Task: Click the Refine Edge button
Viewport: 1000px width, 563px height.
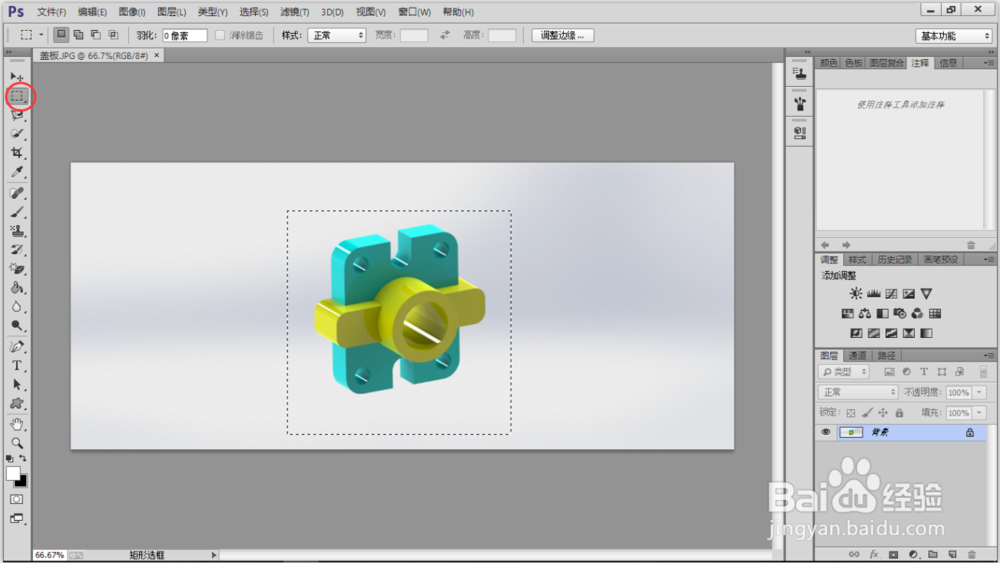Action: 562,35
